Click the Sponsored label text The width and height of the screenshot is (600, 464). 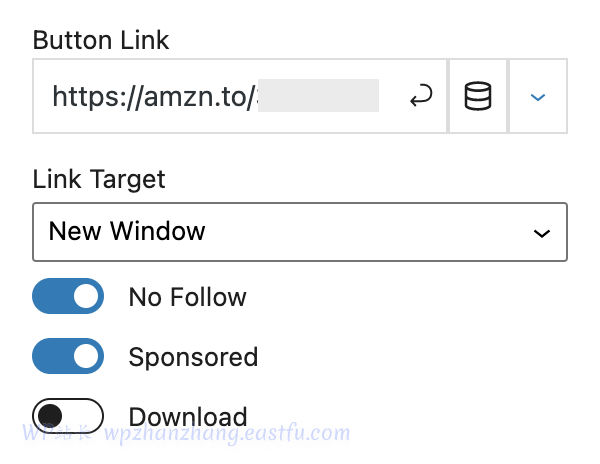[x=193, y=357]
